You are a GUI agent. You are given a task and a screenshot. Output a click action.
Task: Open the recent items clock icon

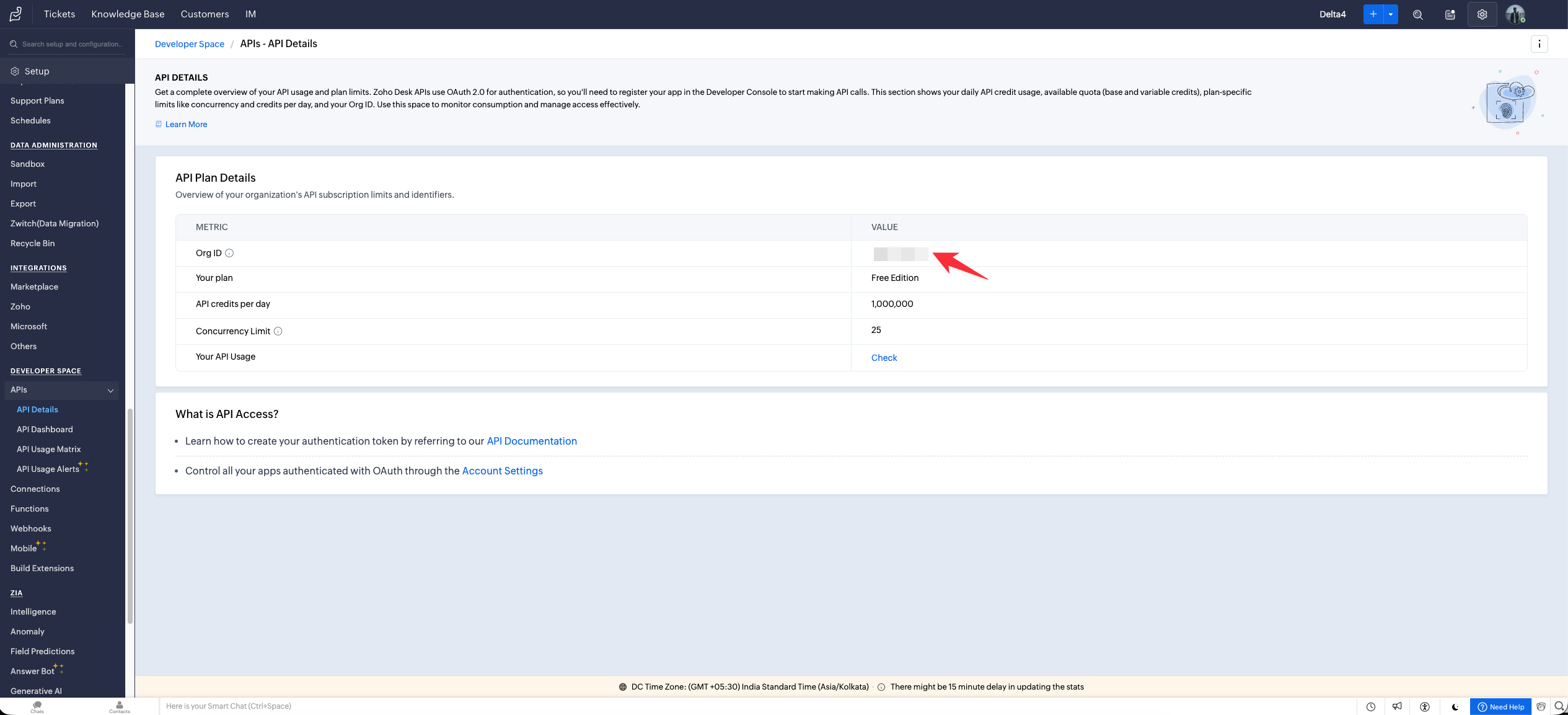(1371, 707)
